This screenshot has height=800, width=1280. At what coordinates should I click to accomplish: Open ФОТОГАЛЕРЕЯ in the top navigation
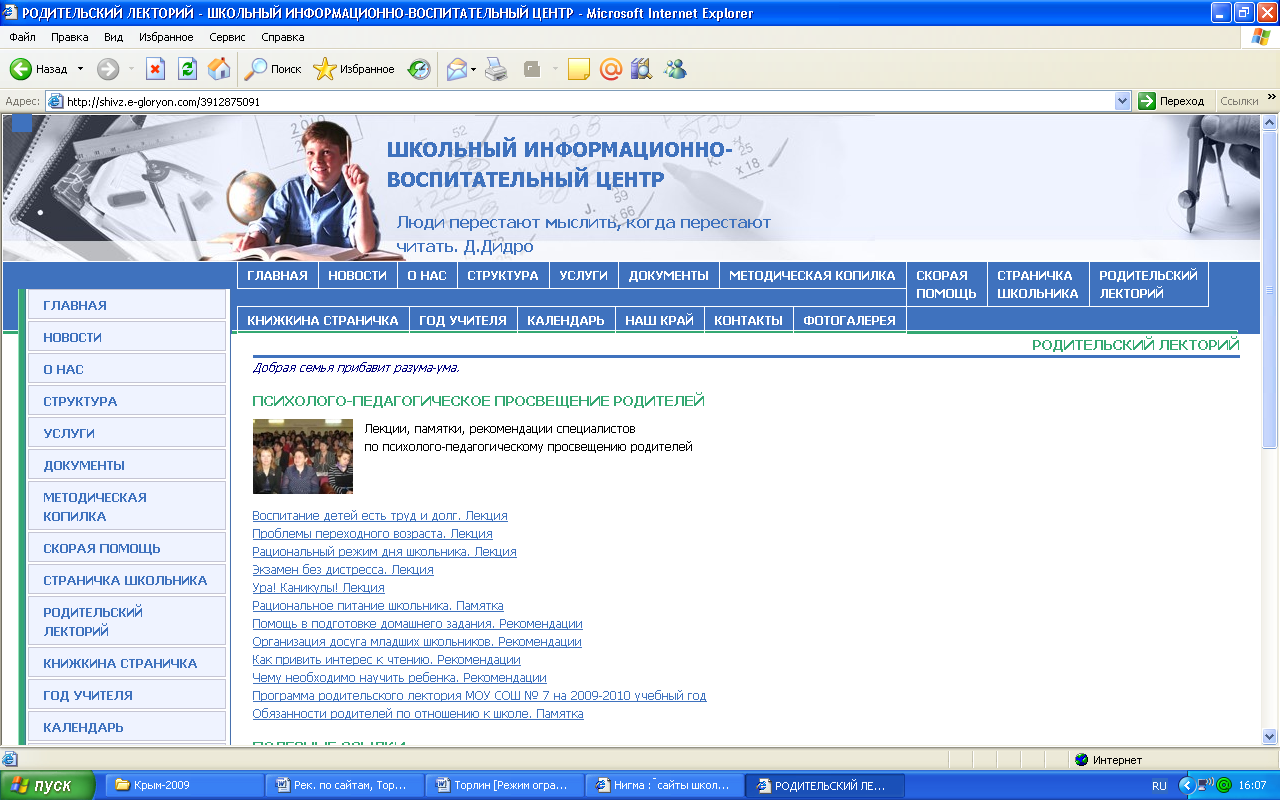(x=849, y=320)
